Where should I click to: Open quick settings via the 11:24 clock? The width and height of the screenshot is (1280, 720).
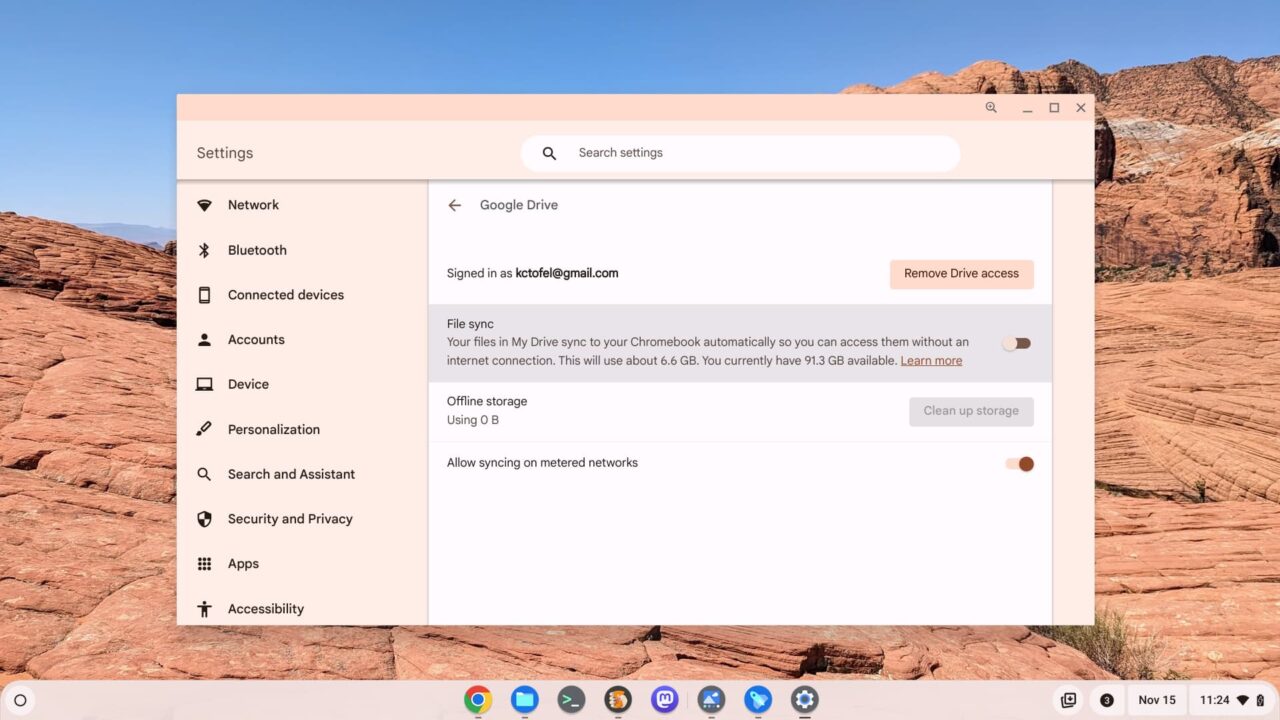1232,700
